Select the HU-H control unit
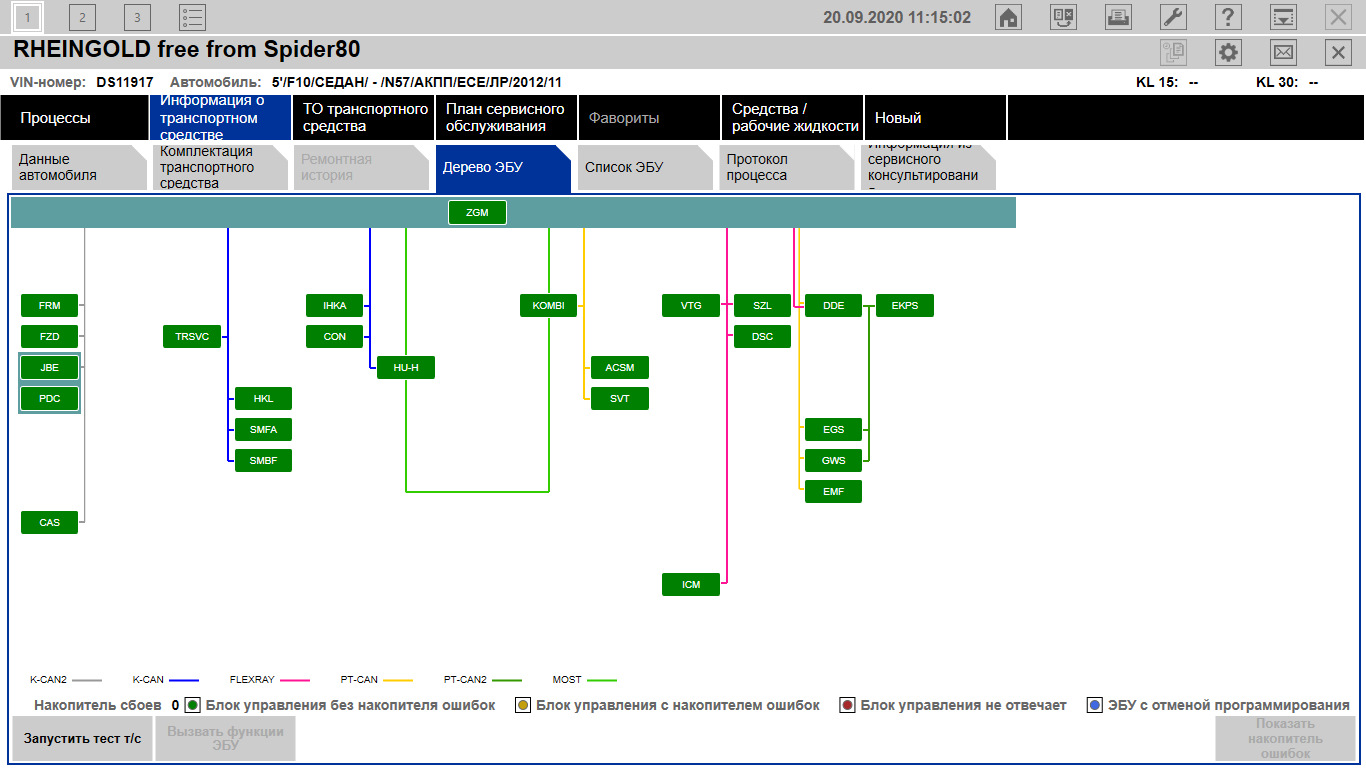This screenshot has width=1366, height=768. pos(406,368)
